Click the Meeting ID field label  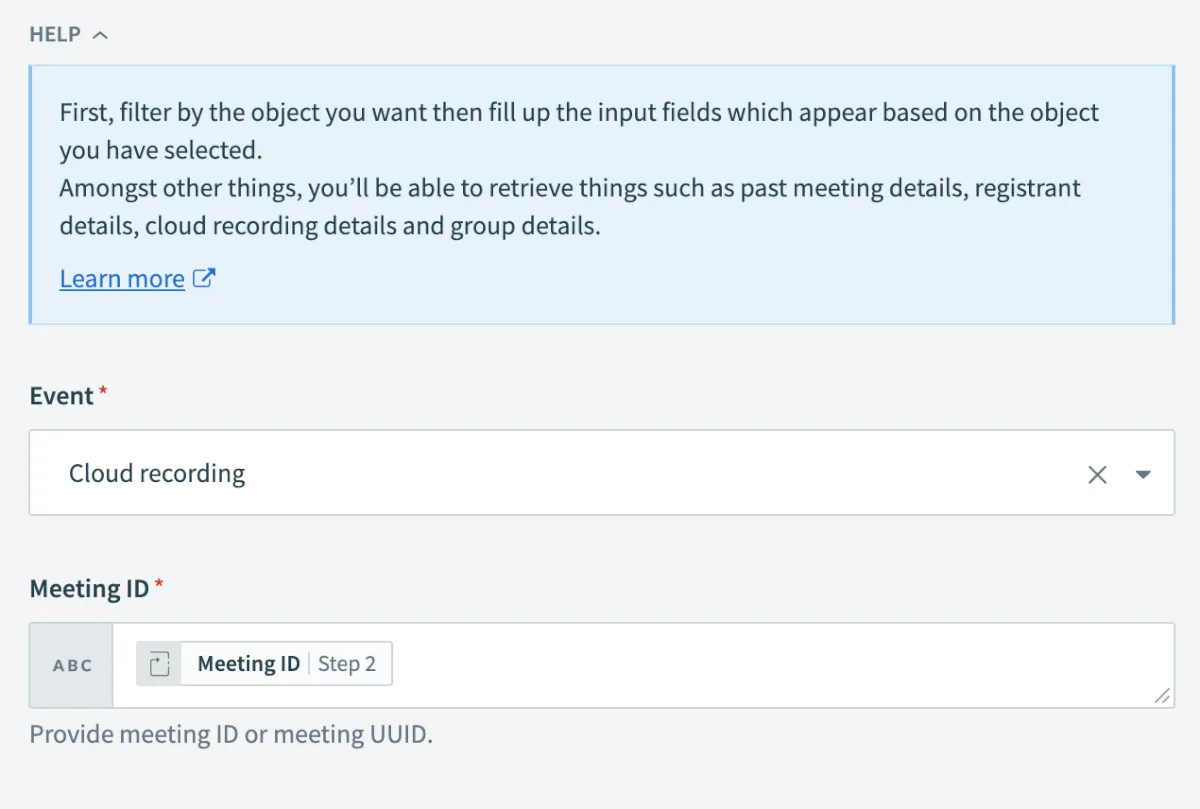[x=89, y=588]
